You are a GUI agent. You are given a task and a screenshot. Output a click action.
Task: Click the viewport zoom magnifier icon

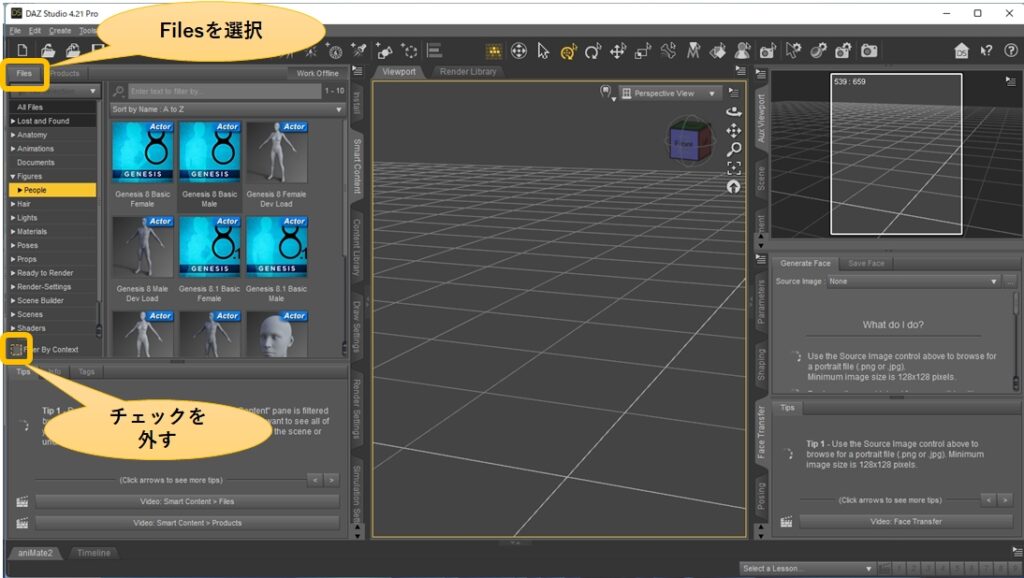(734, 149)
